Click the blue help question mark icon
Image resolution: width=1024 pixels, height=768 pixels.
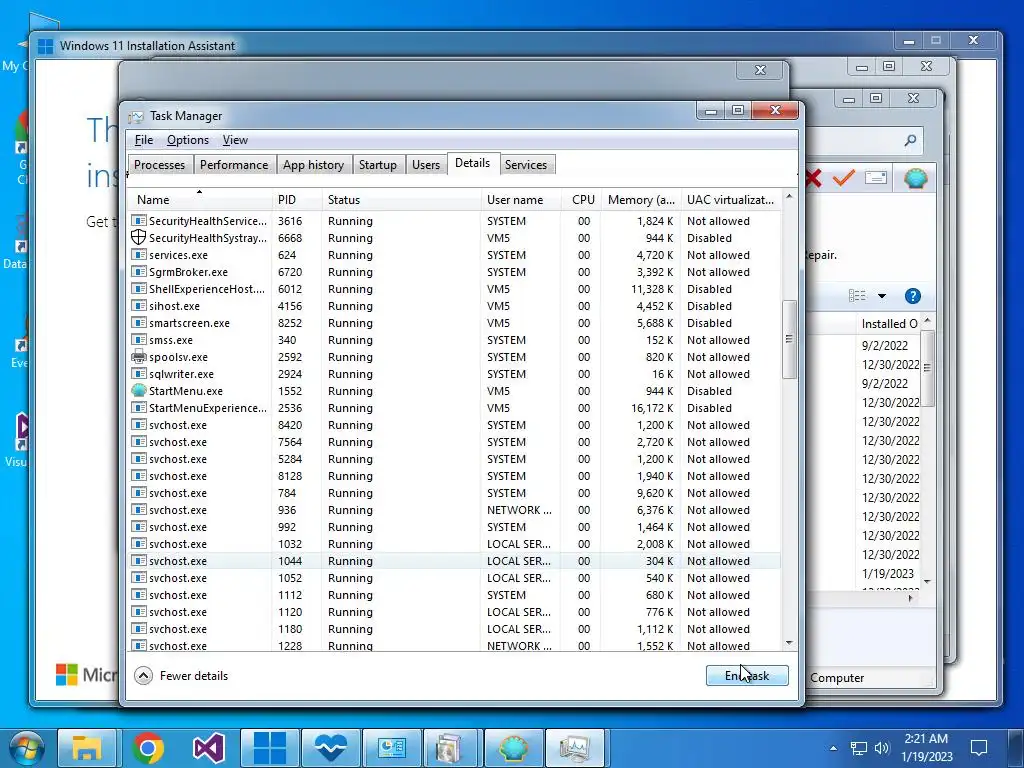(x=912, y=296)
